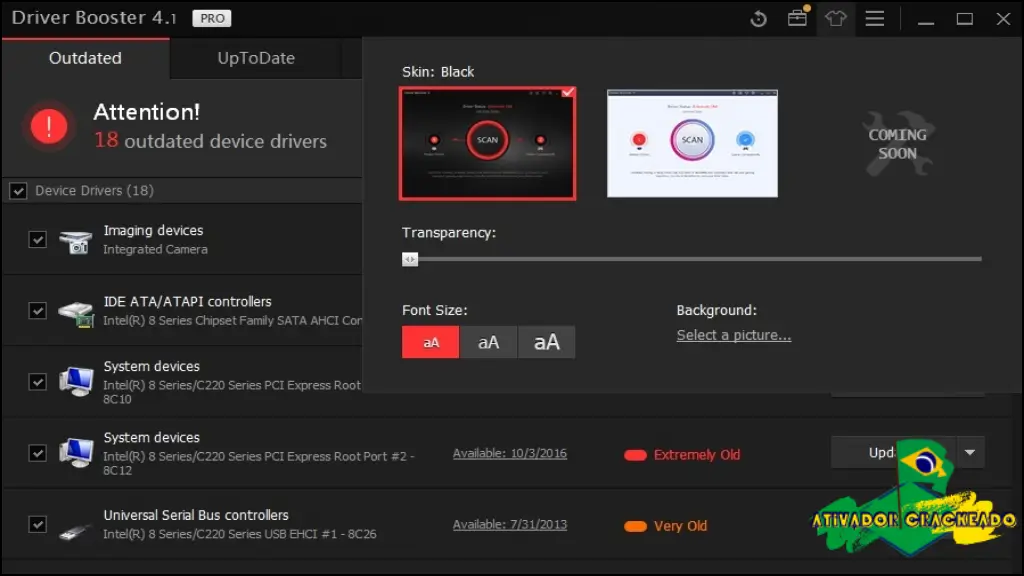Viewport: 1024px width, 576px height.
Task: Uncheck the IDE ATA/ATAPI controllers checkbox
Action: tap(38, 310)
